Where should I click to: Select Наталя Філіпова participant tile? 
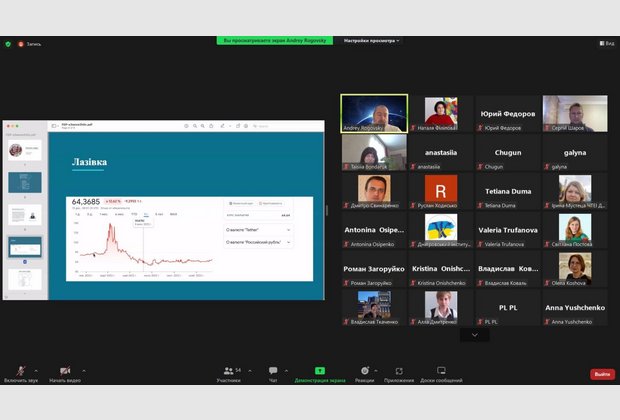click(x=441, y=113)
